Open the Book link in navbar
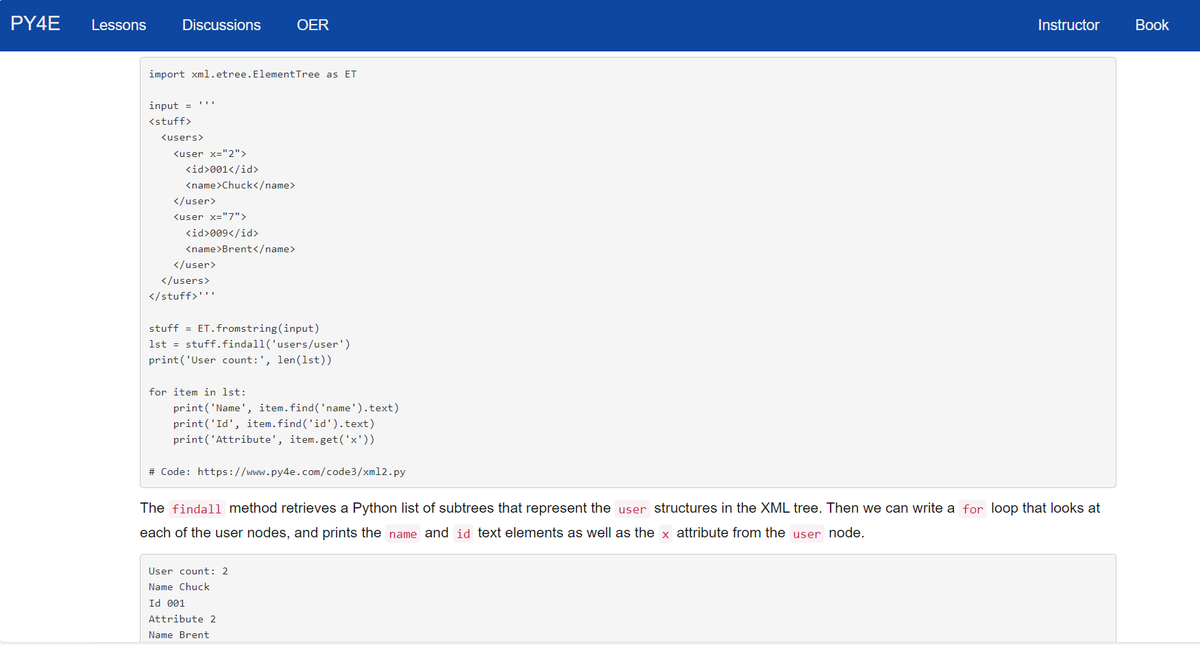This screenshot has height=645, width=1200. (x=1151, y=25)
